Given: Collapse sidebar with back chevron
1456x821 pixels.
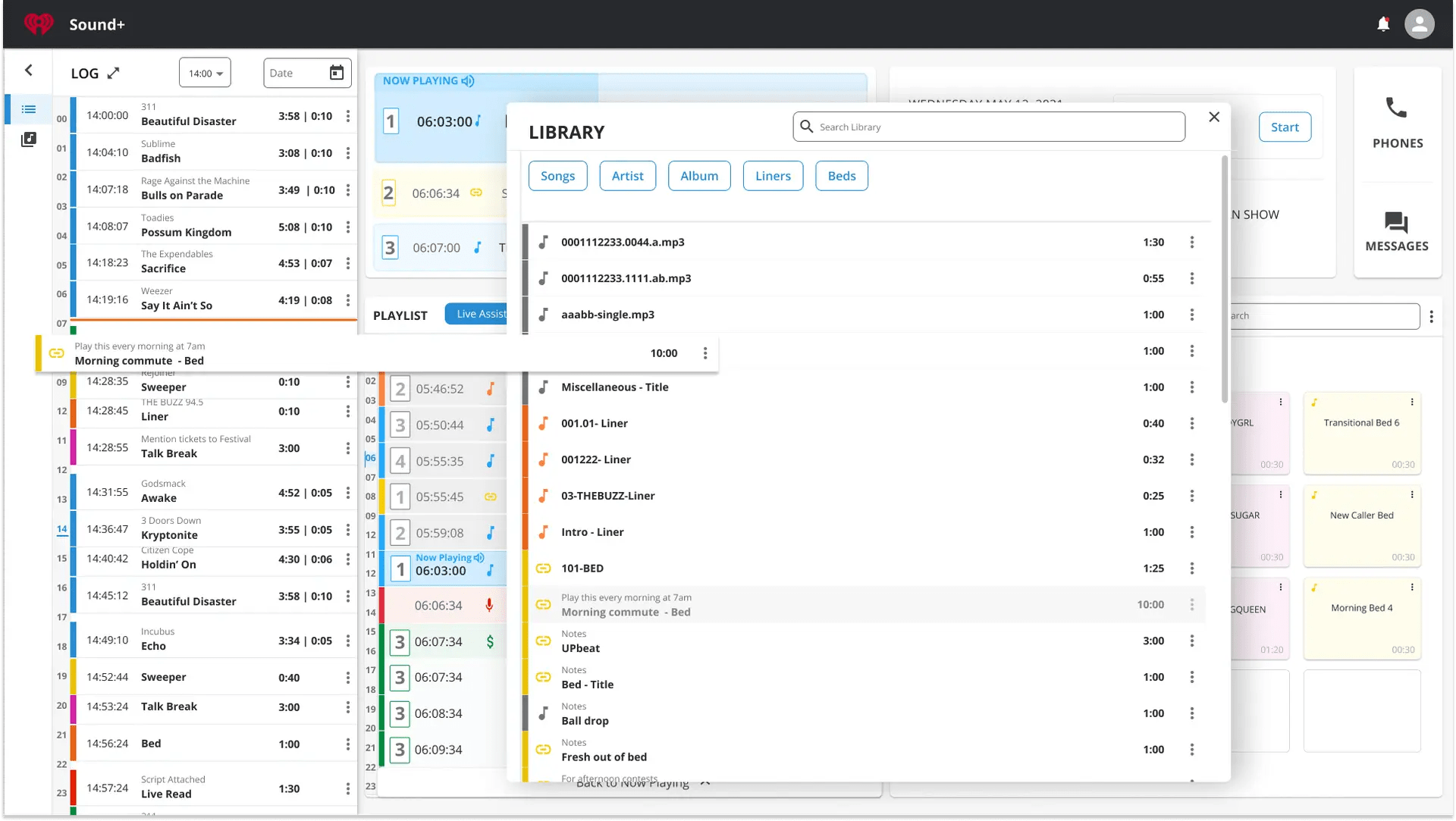Looking at the screenshot, I should (29, 71).
